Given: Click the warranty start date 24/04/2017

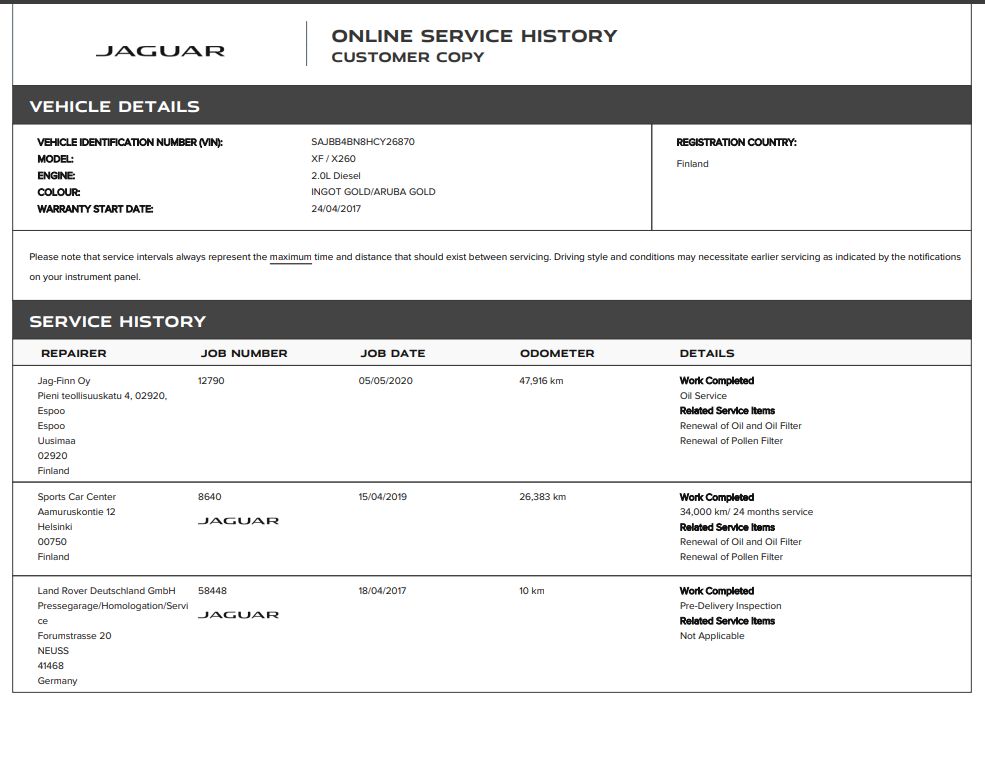Looking at the screenshot, I should click(336, 209).
